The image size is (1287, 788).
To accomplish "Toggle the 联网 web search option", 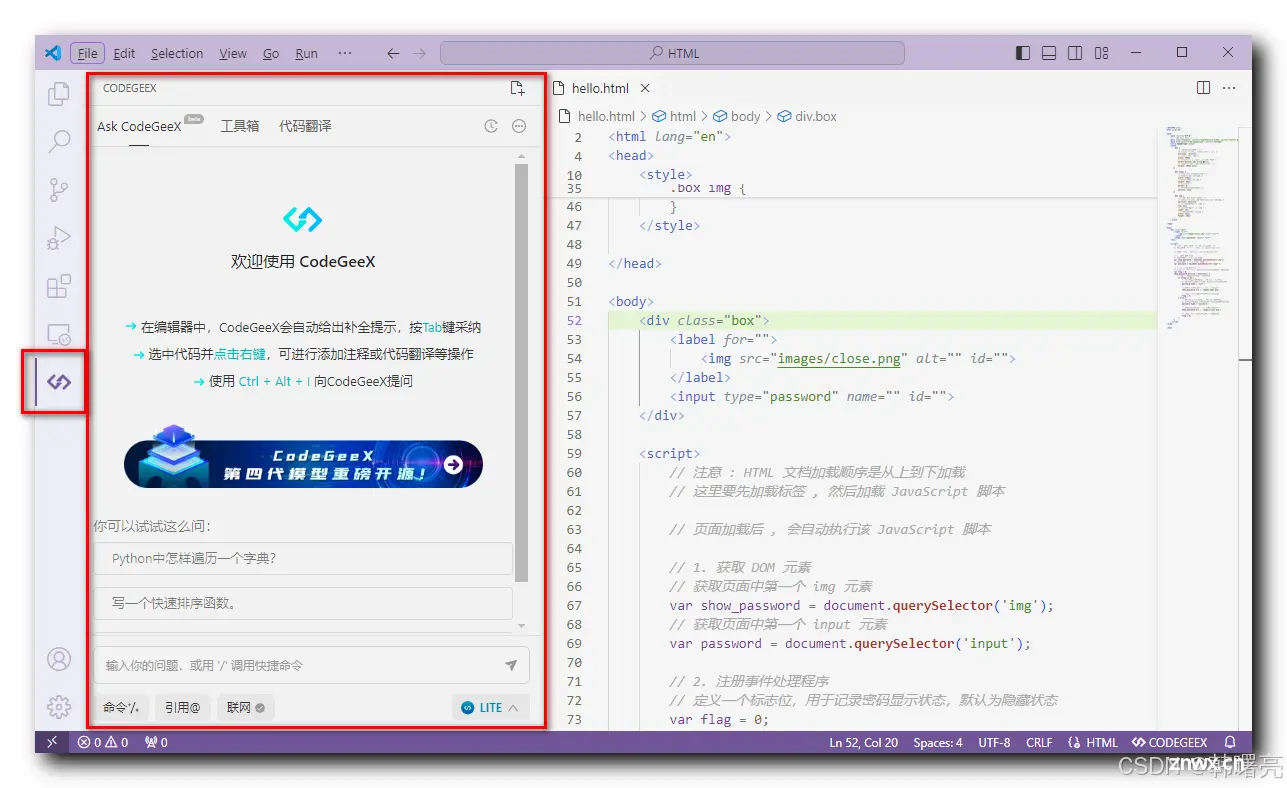I will (x=245, y=707).
